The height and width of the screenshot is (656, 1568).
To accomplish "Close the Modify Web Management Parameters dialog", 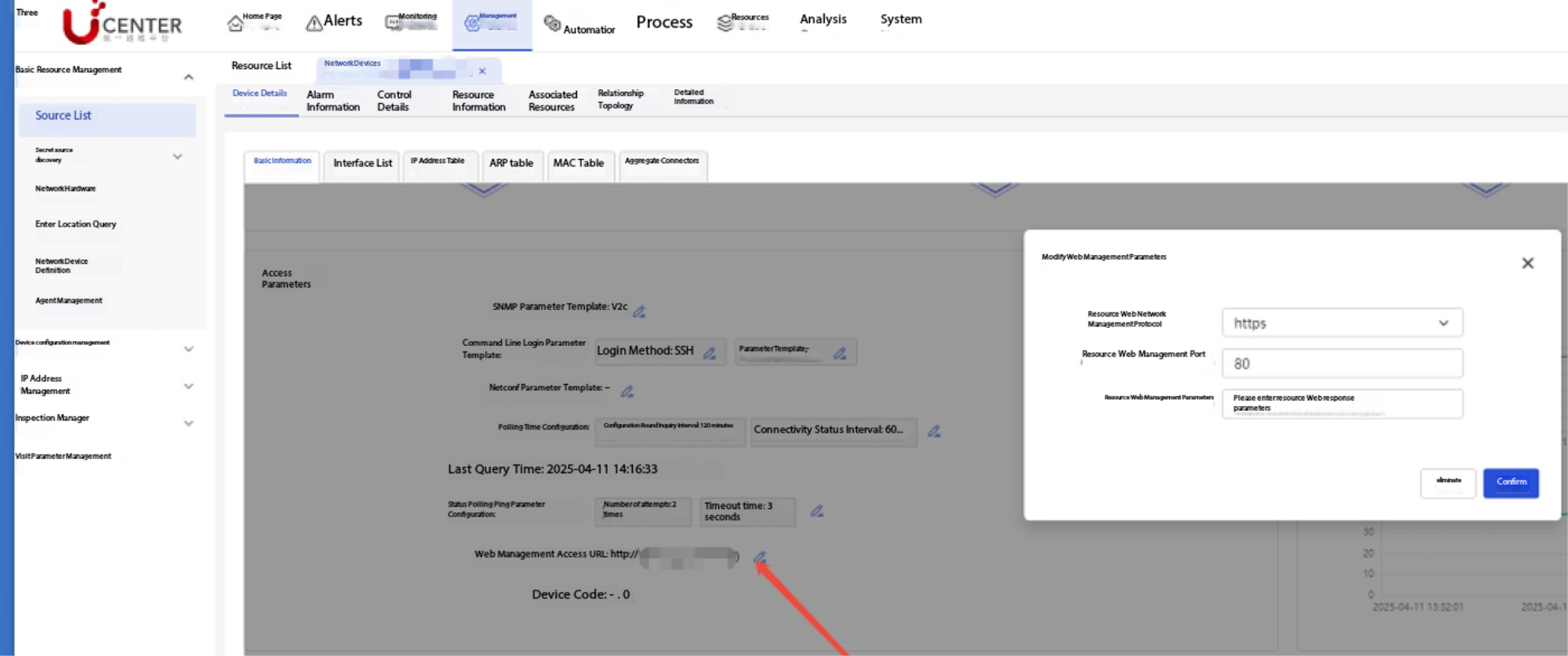I will click(x=1527, y=263).
